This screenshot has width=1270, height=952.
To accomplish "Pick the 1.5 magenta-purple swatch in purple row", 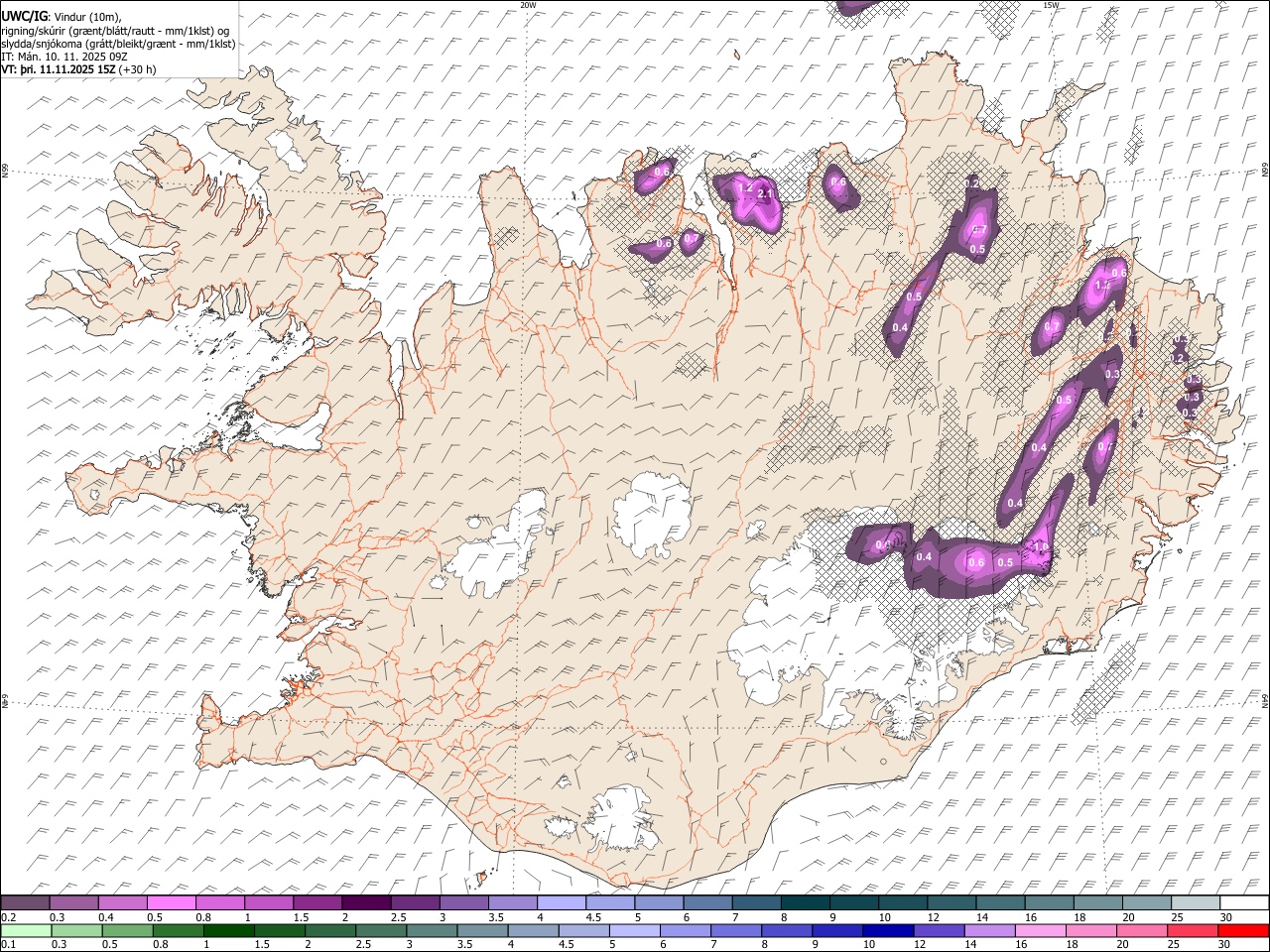I will click(317, 902).
